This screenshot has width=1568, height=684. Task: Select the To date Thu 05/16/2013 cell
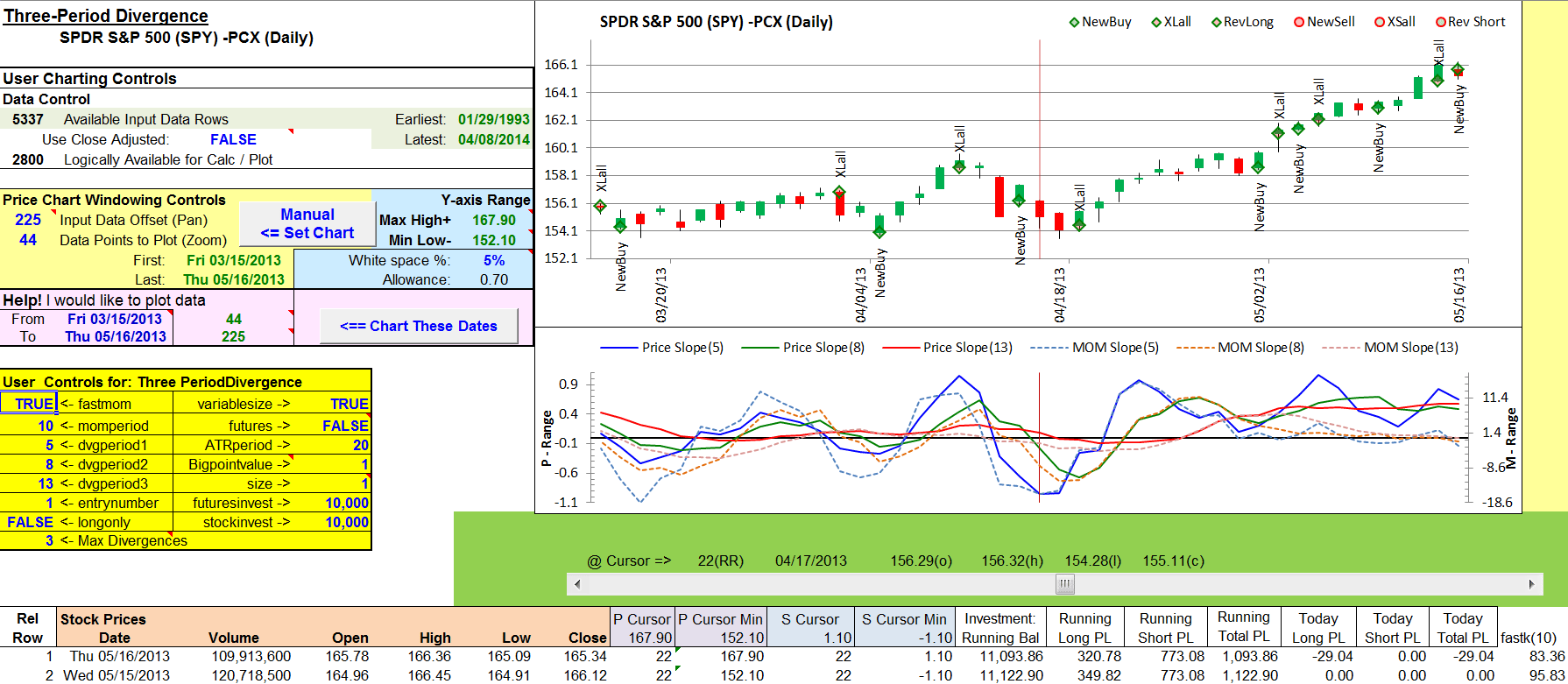114,336
